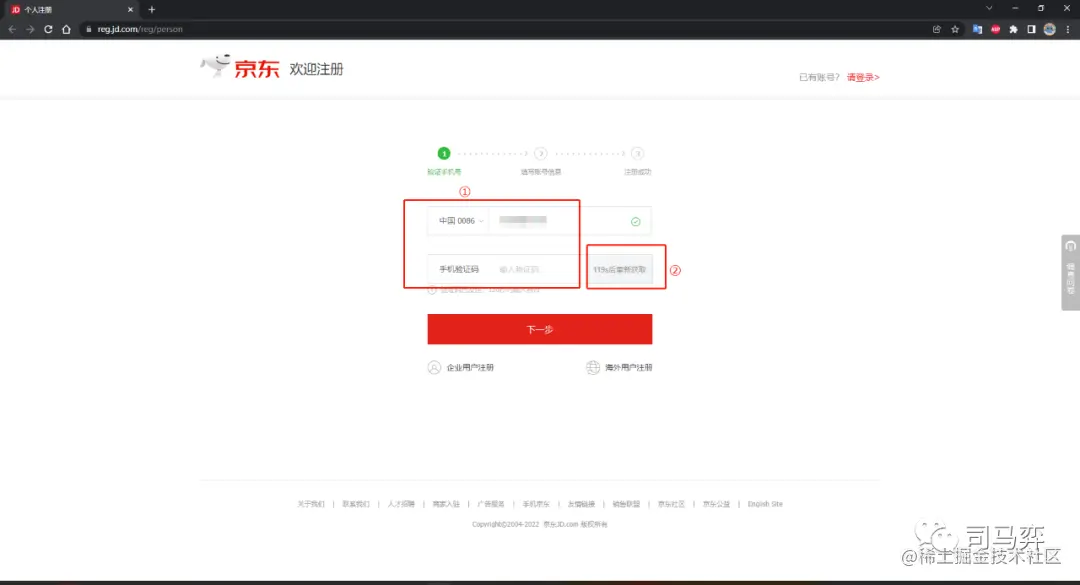Screen dimensions: 1080x585
Task: Click the 销售联盟 footer link
Action: (626, 504)
